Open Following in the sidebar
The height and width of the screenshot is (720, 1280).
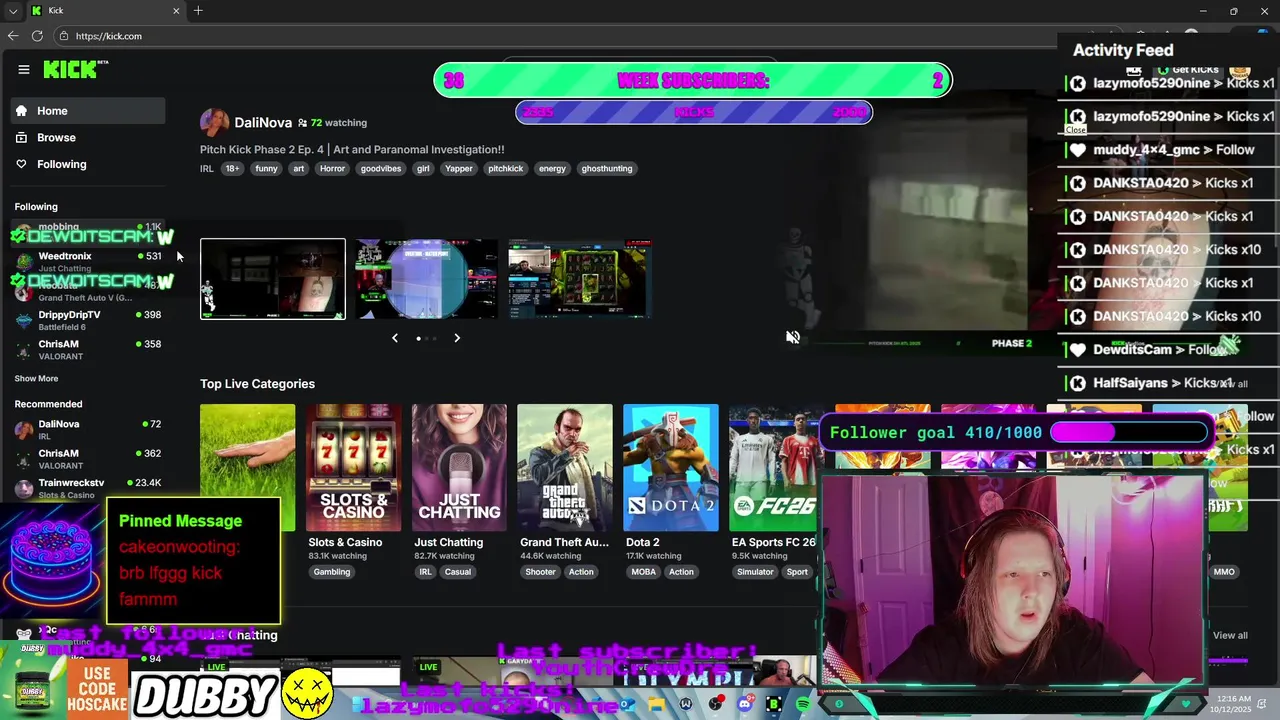click(x=88, y=164)
